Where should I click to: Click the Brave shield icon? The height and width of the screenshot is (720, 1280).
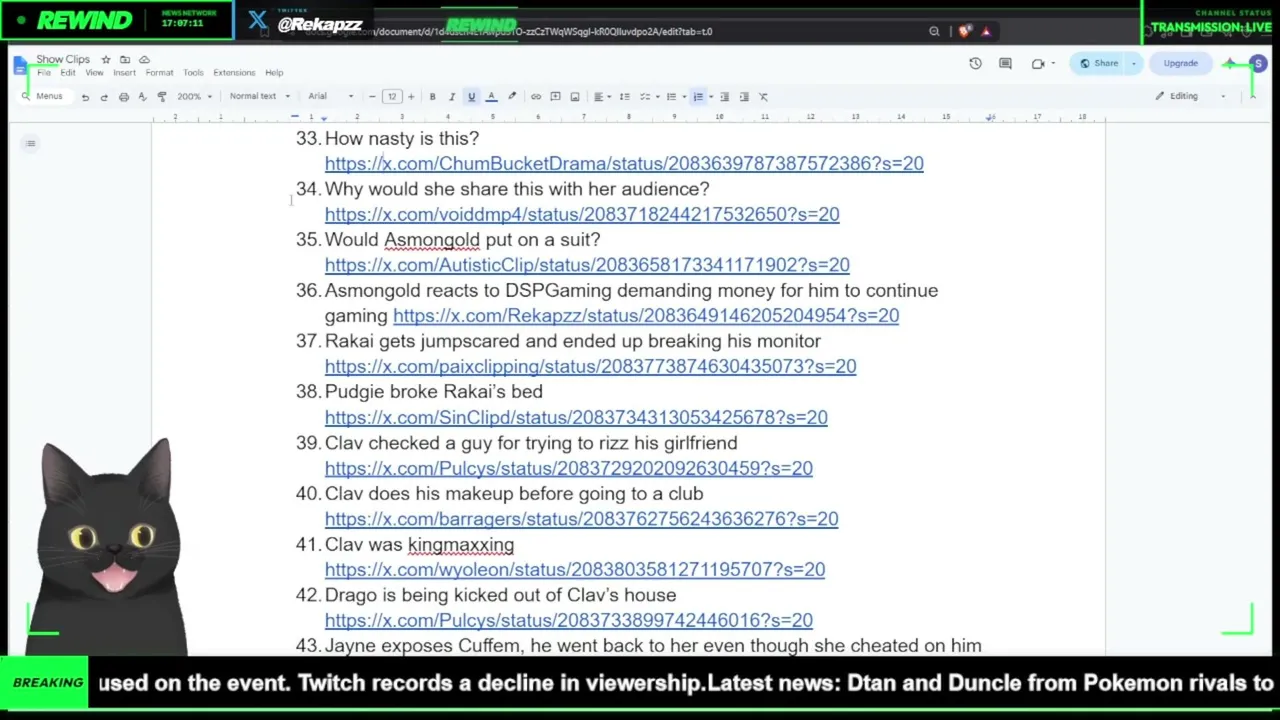pos(964,31)
